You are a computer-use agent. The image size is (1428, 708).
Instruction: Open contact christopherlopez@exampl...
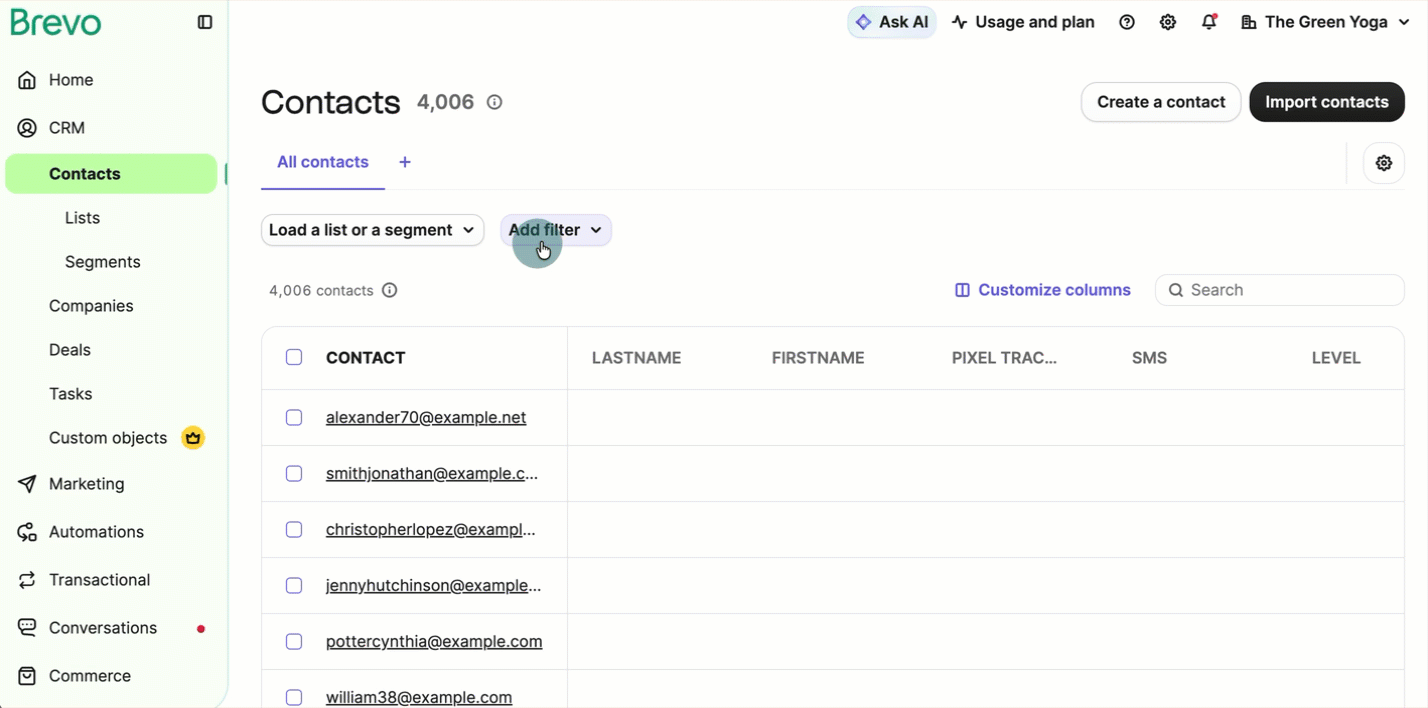[431, 529]
